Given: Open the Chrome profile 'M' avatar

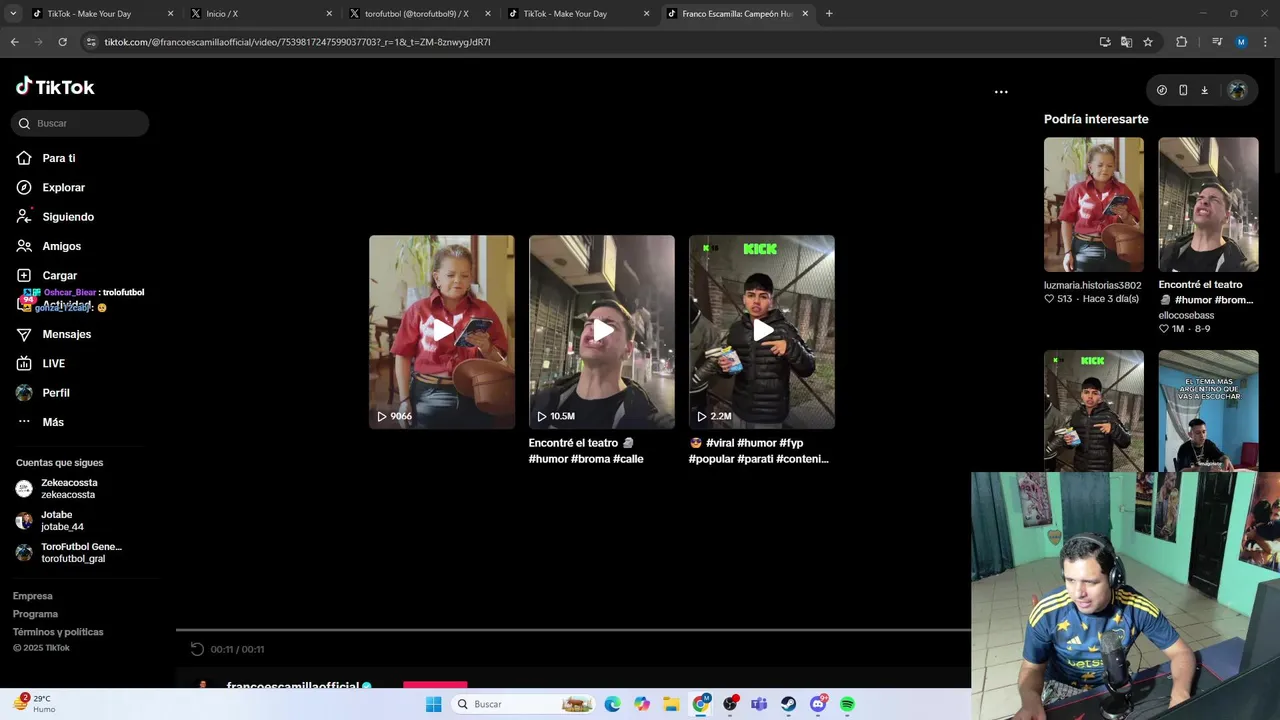Looking at the screenshot, I should click(1241, 42).
